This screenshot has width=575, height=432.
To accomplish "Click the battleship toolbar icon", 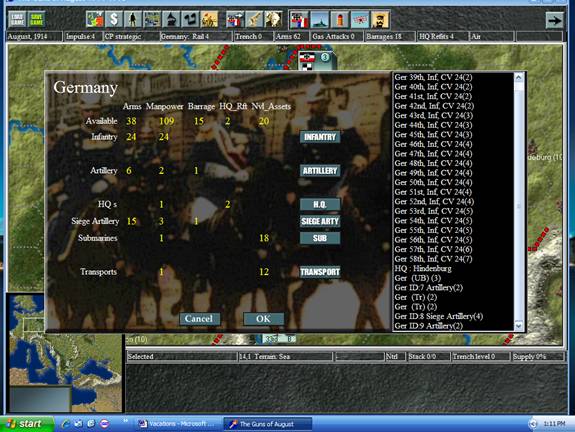I will [x=319, y=19].
